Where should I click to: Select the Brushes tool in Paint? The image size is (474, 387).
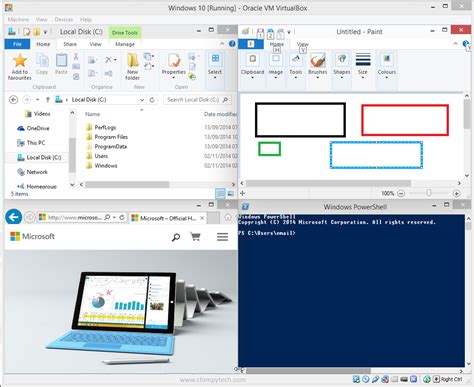[317, 60]
